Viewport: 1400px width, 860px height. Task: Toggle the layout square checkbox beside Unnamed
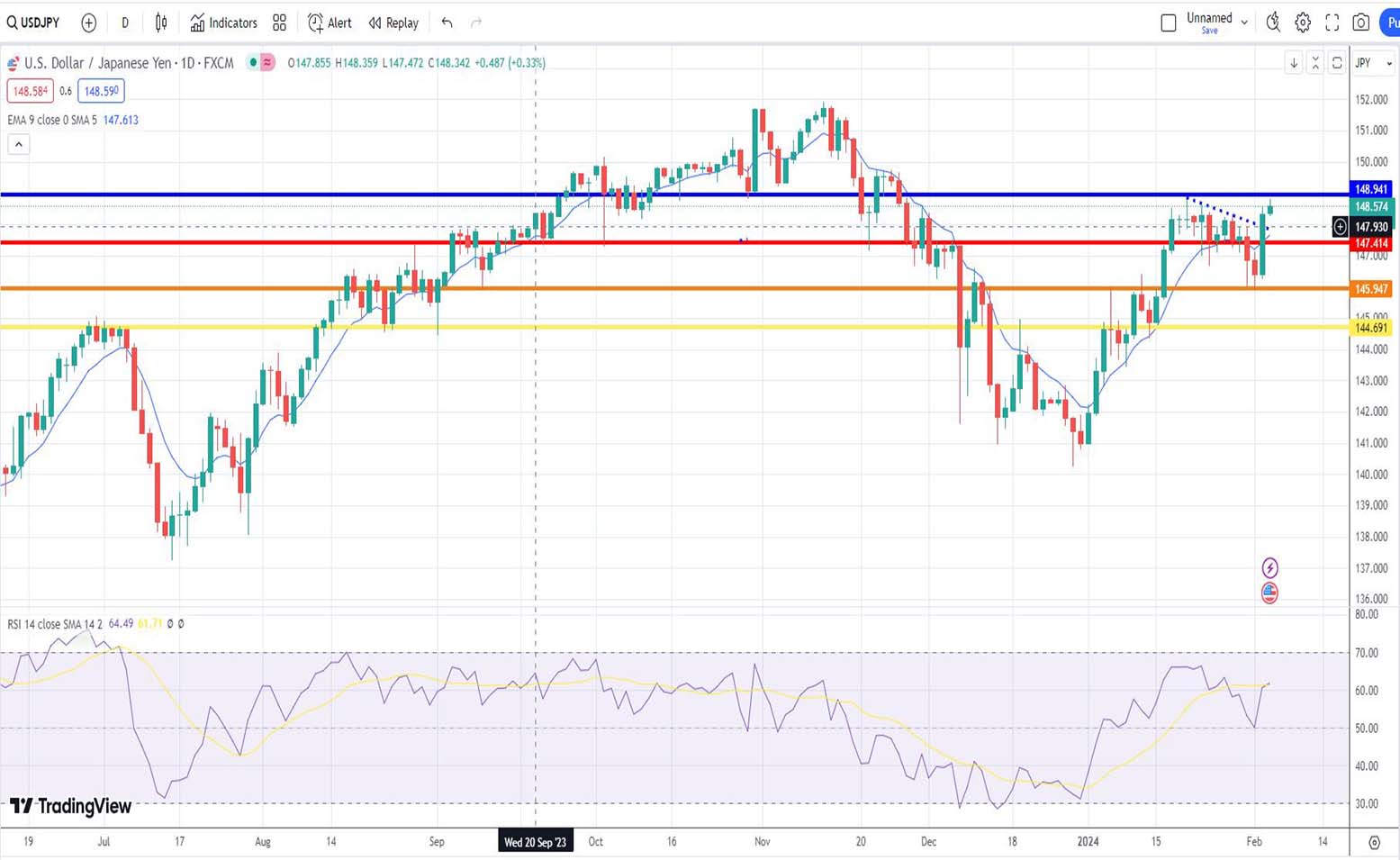coord(1169,23)
